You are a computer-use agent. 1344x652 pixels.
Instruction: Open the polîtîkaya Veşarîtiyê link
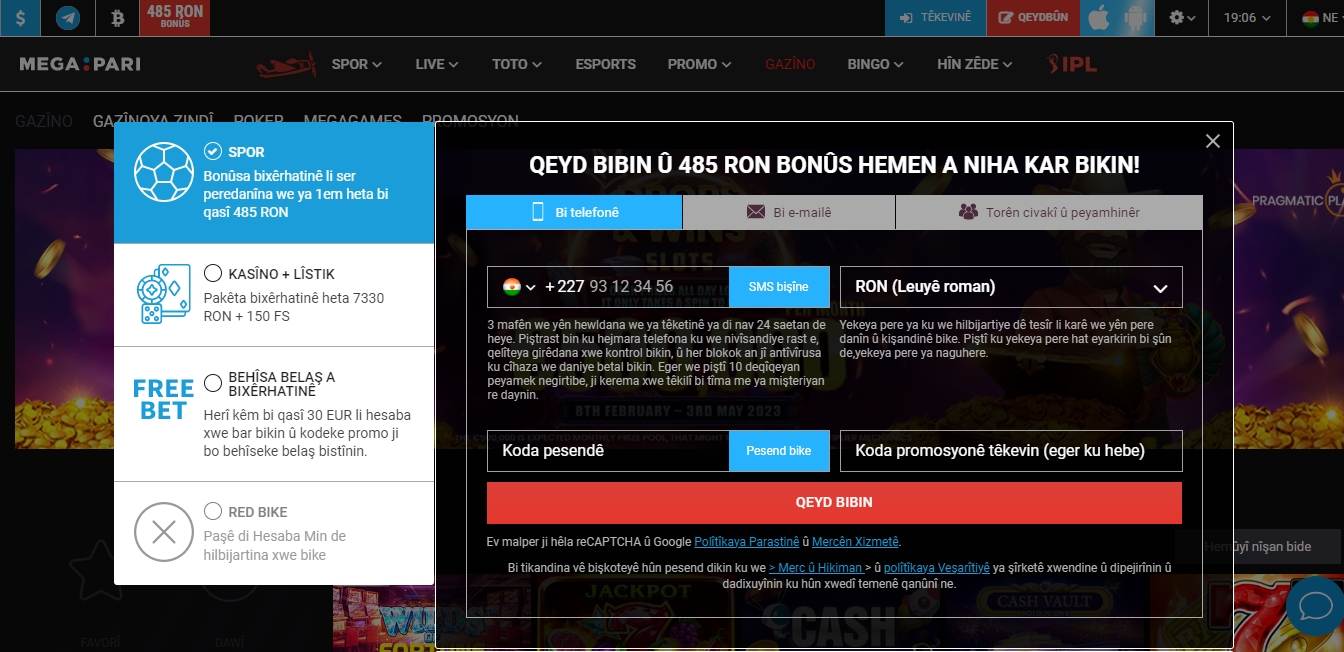(x=937, y=568)
